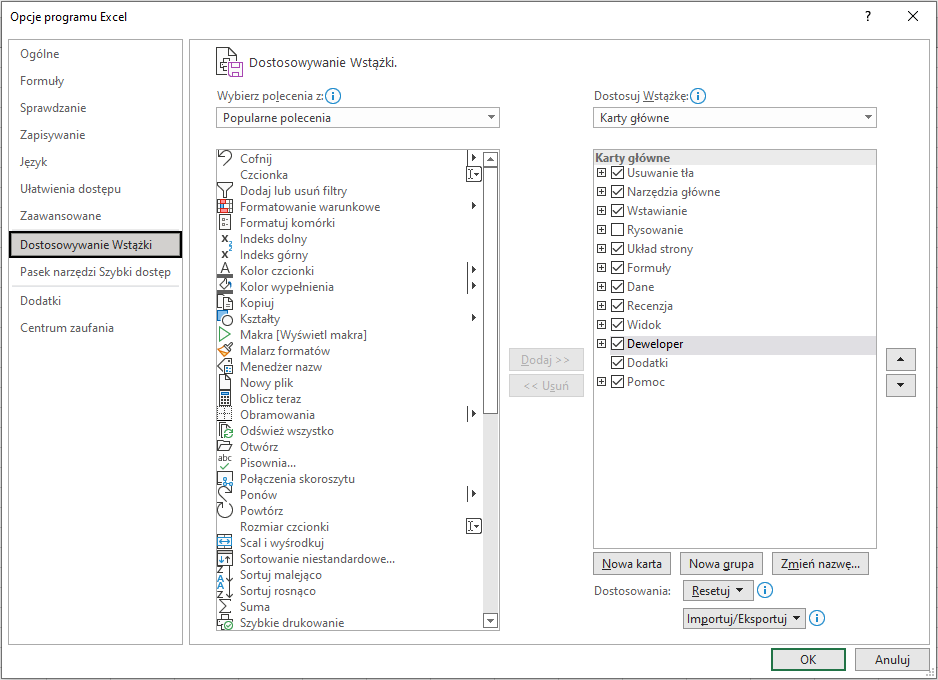Click info icon next to Wybierz polecenia z
This screenshot has width=938, height=680.
(x=333, y=96)
